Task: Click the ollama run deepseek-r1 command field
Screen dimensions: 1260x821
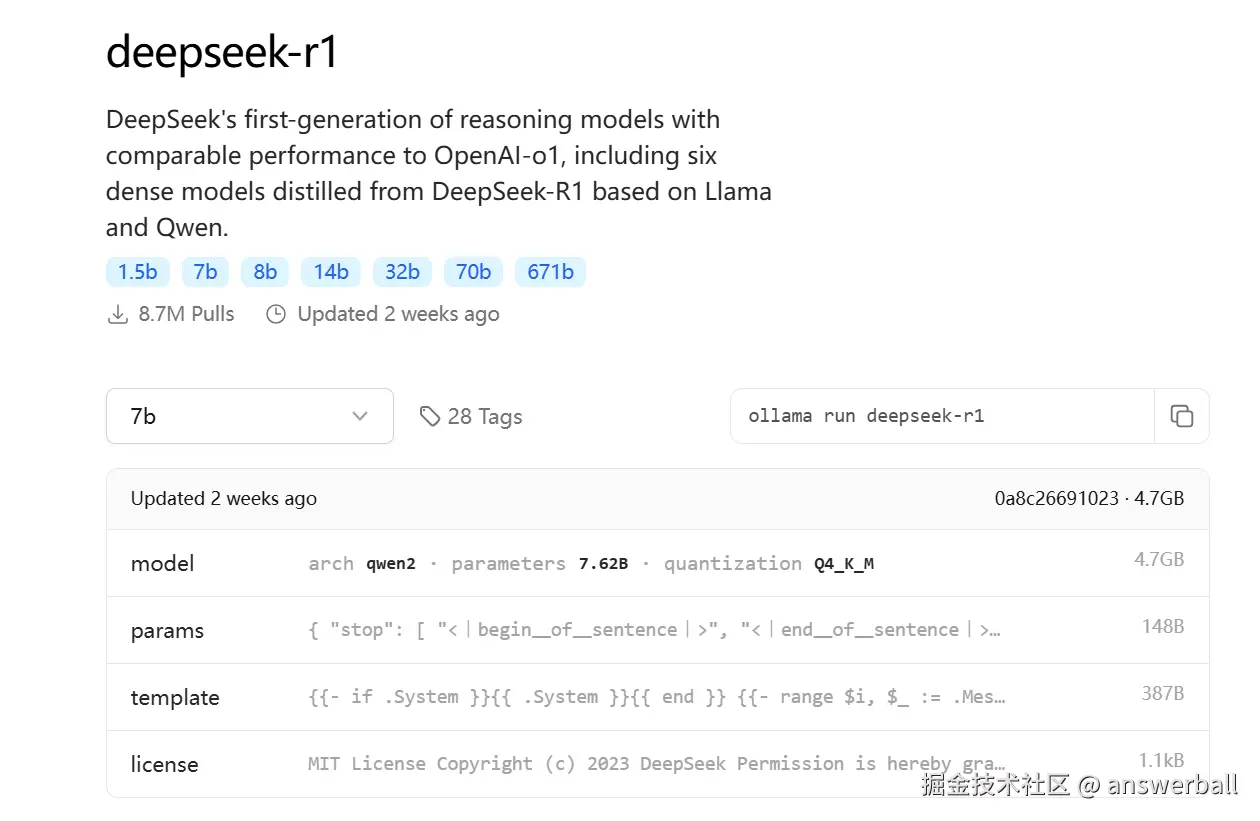Action: [940, 416]
